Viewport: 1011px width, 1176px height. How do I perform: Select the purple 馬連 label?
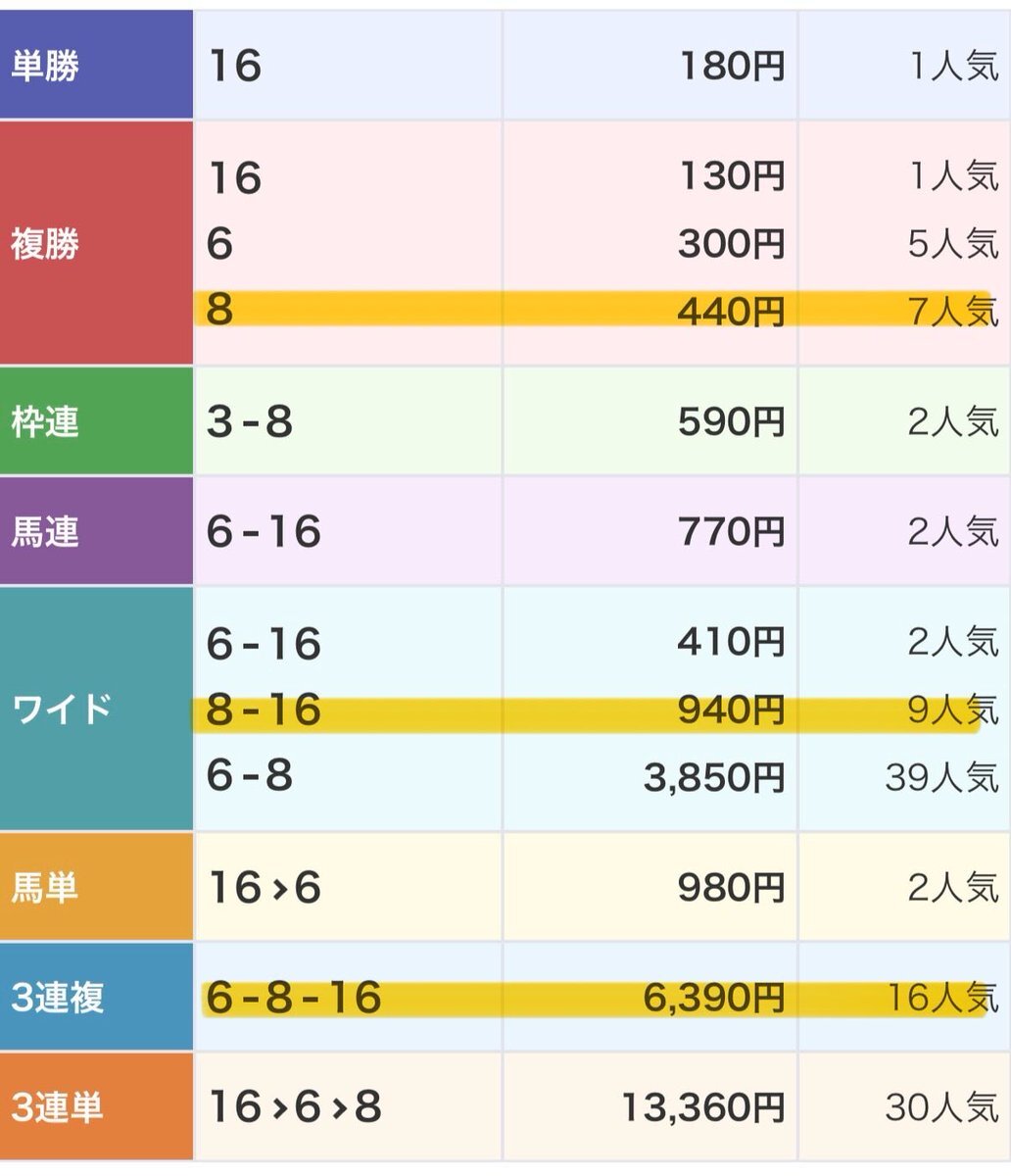pyautogui.click(x=45, y=532)
